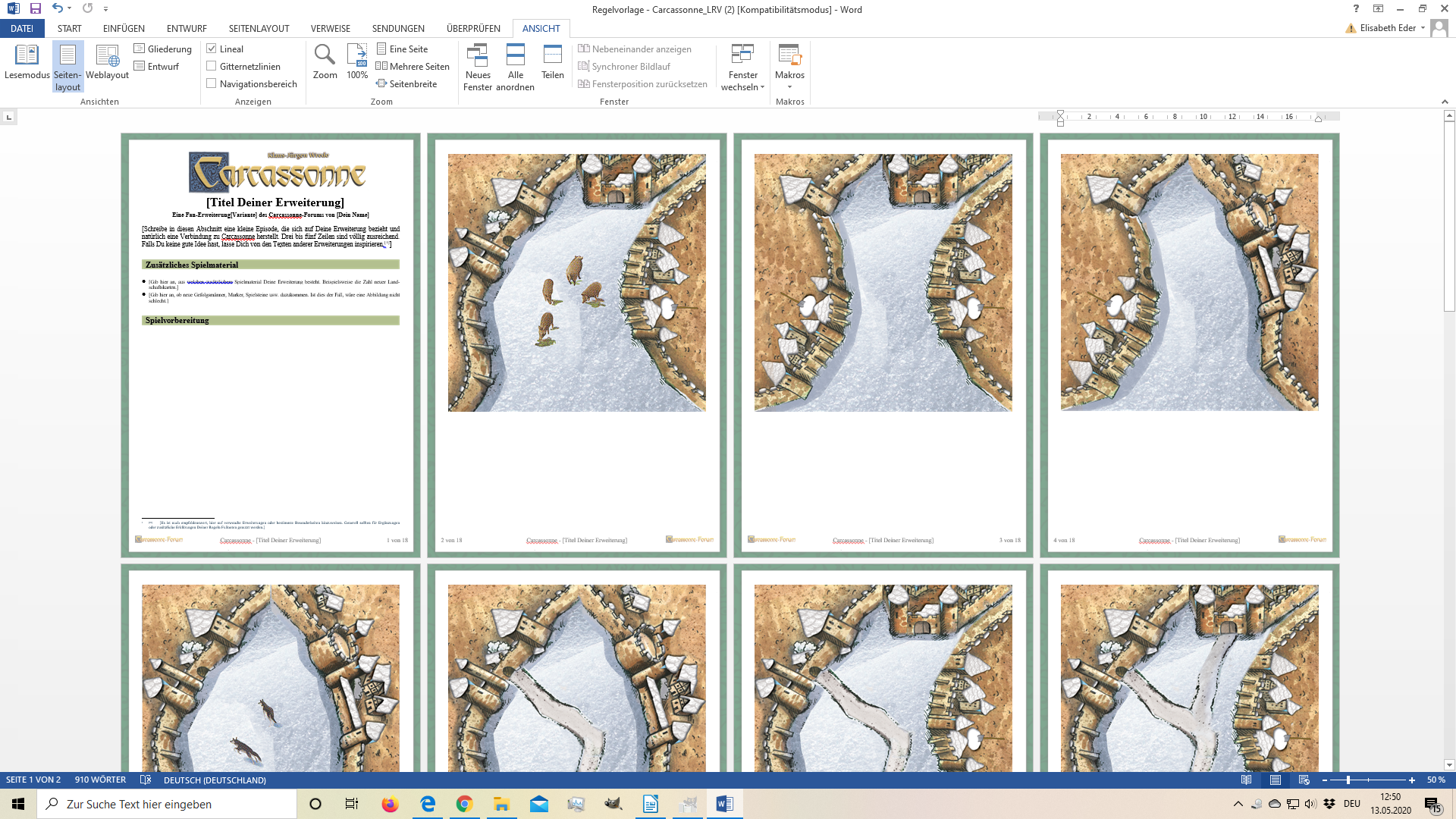Expand the Fenster wechseln dropdown
This screenshot has height=819, width=1456.
click(743, 67)
